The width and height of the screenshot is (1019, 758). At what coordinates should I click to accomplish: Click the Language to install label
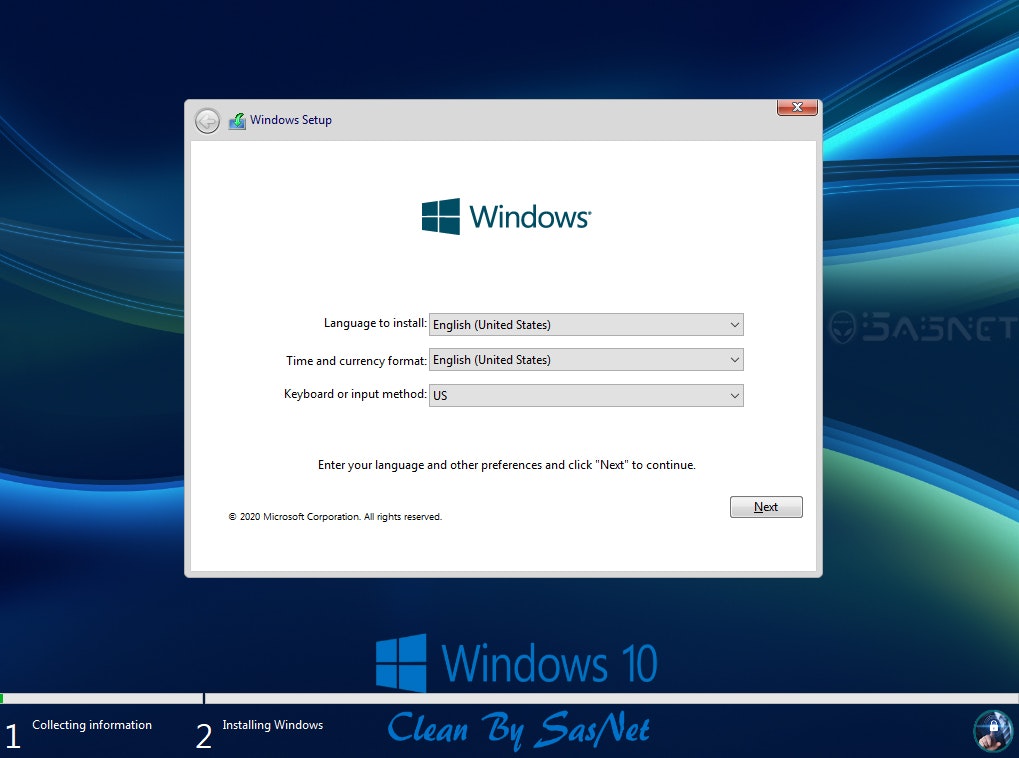pos(375,323)
